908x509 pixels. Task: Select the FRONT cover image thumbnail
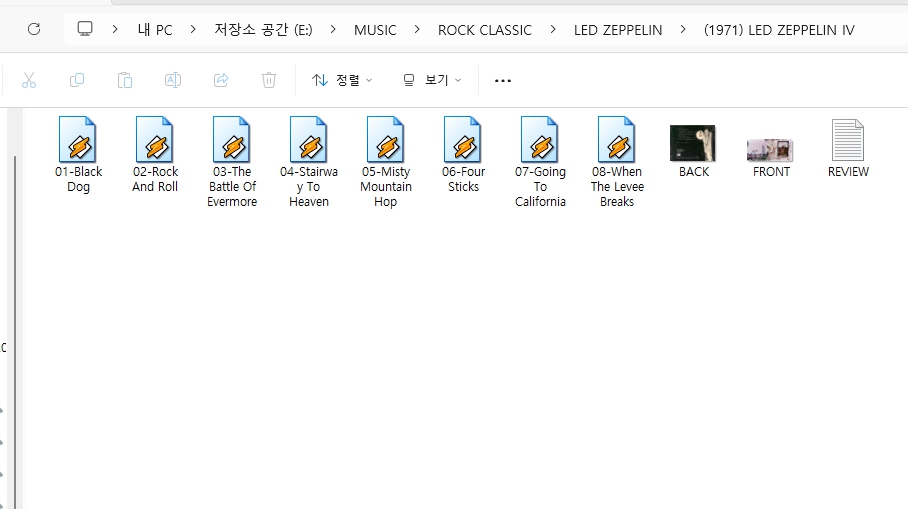pyautogui.click(x=771, y=150)
